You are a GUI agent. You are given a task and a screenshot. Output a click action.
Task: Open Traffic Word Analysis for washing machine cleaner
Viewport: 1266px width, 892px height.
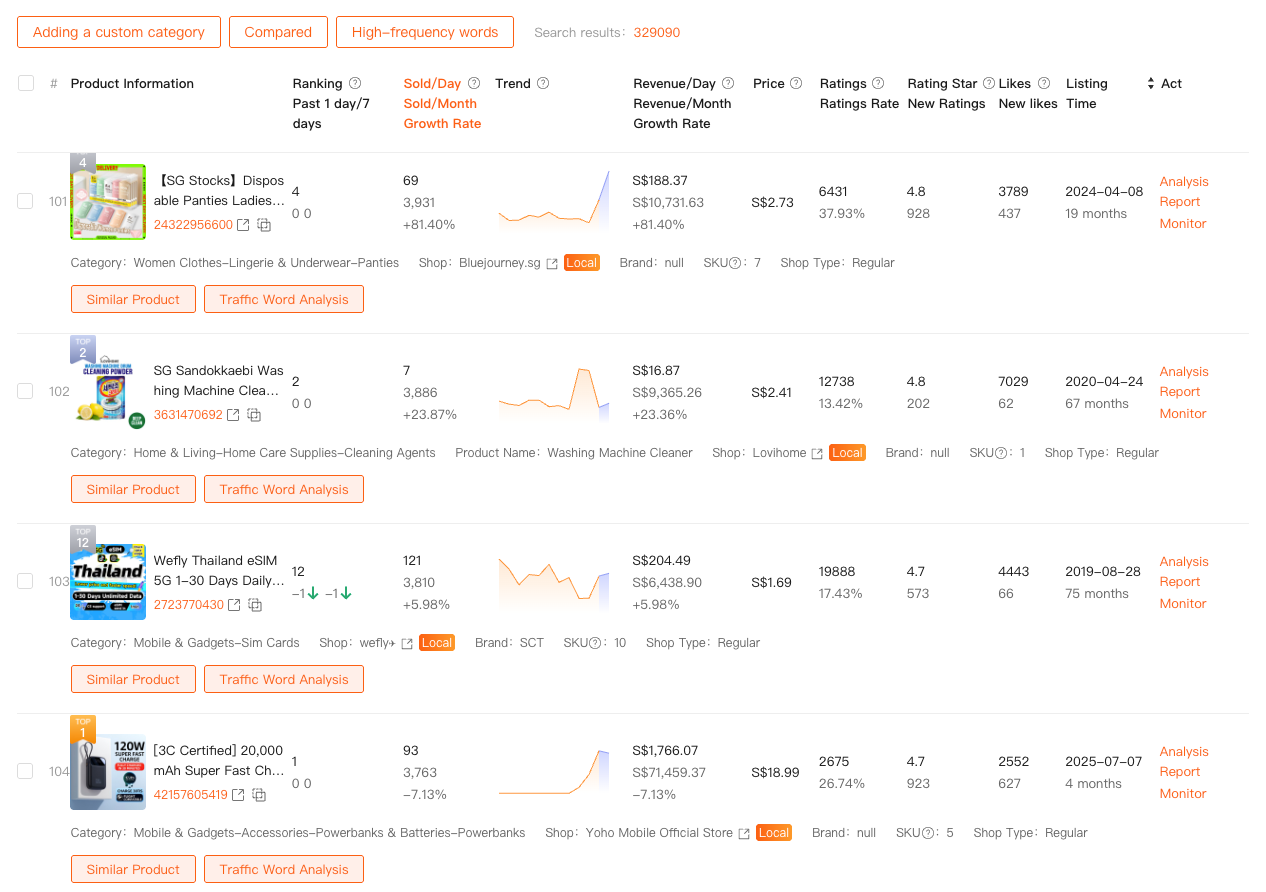(x=284, y=489)
